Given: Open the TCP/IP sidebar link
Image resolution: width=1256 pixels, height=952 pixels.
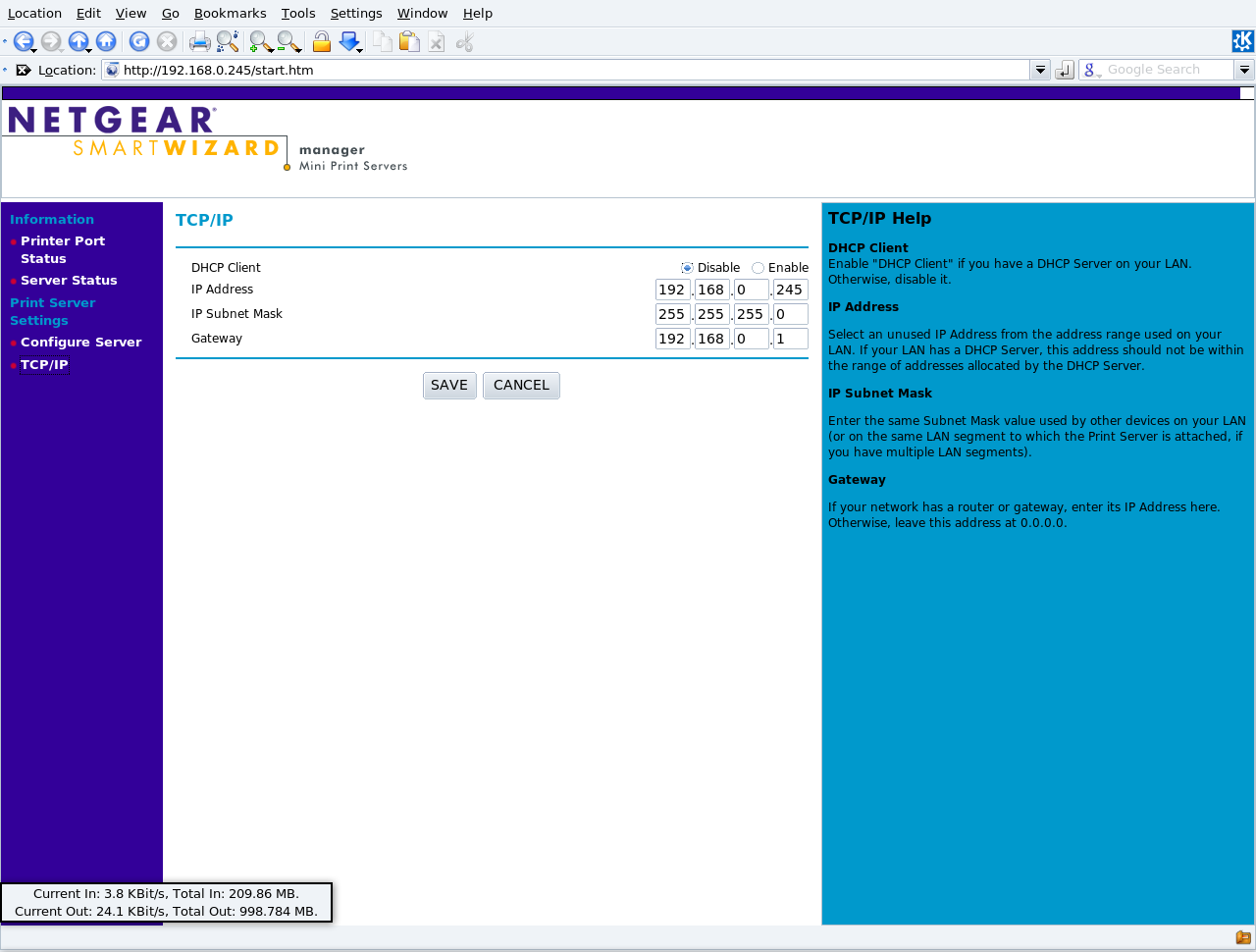Looking at the screenshot, I should 44,364.
